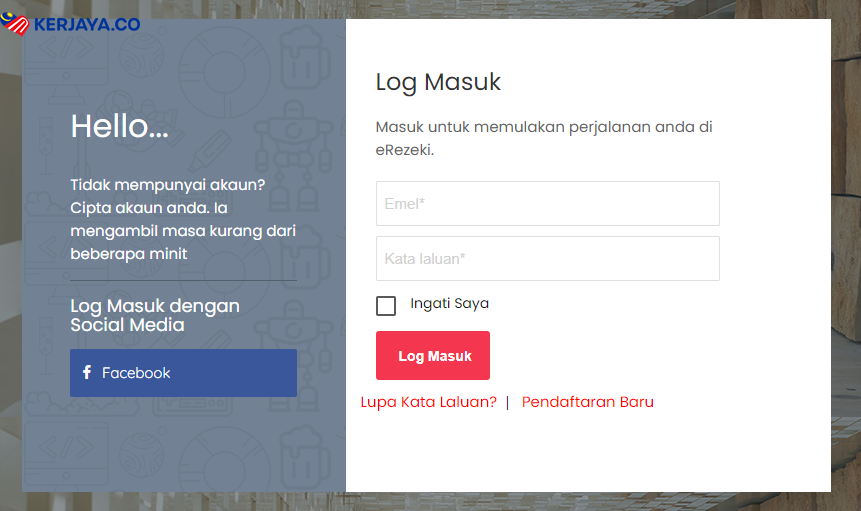This screenshot has height=511, width=861.
Task: Click the Tidak mempunyai akaun? paragraph
Action: click(183, 219)
